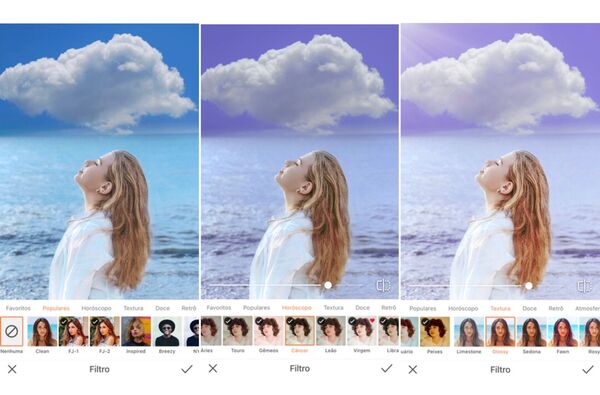
Task: Toggle the checkmark on the FJ-1 filter
Action: coord(64,322)
